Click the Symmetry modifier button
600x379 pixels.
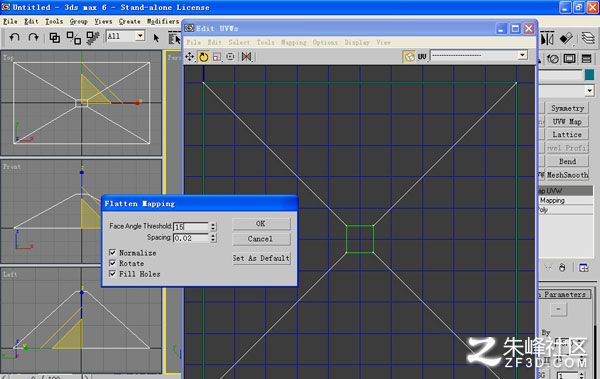click(x=567, y=108)
